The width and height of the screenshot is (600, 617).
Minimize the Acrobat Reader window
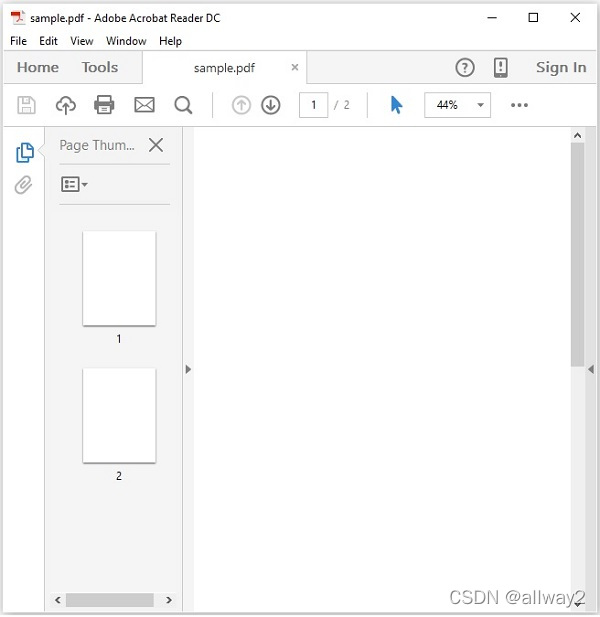pos(492,18)
